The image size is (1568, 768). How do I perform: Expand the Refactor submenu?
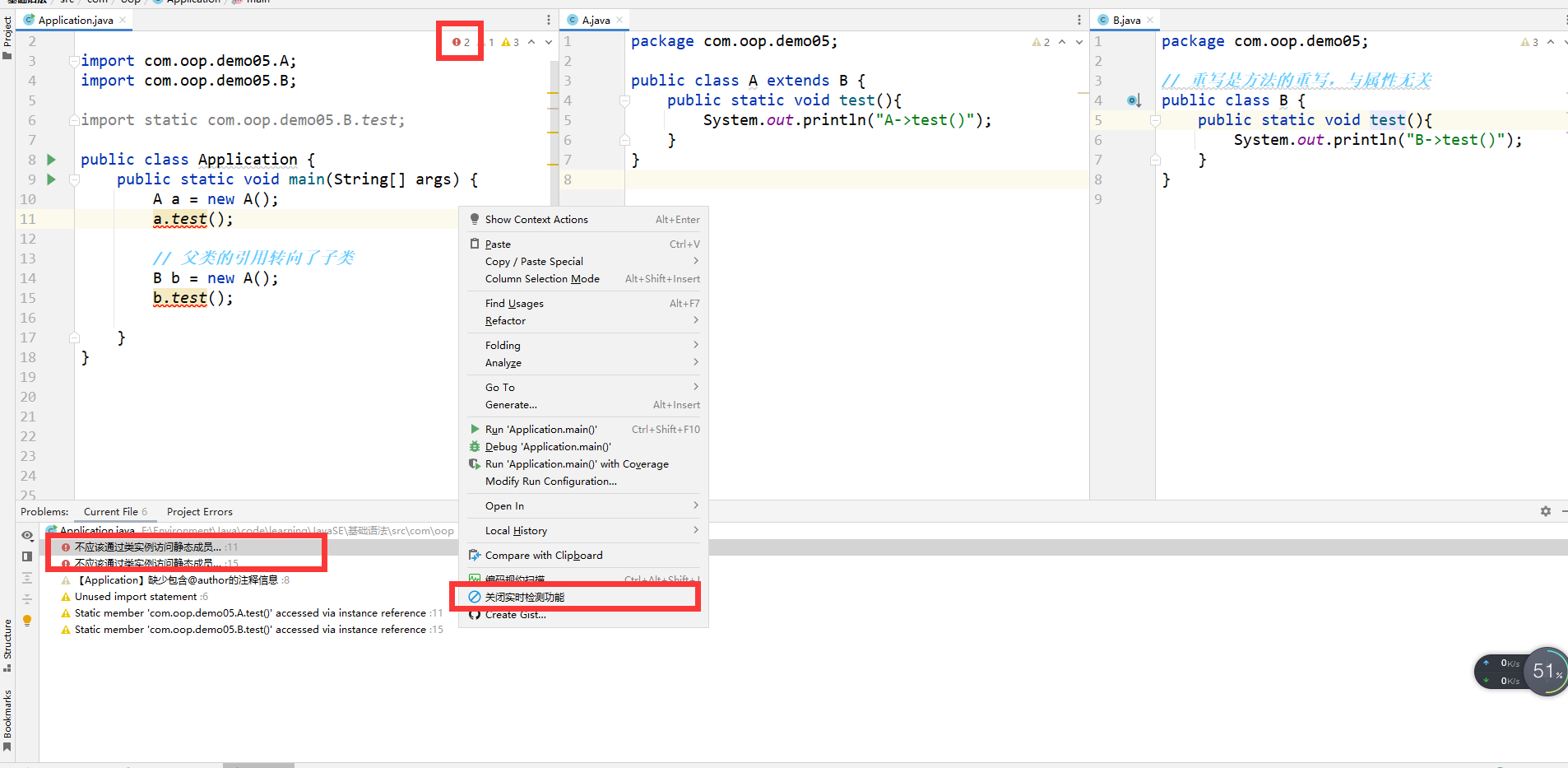coord(583,321)
